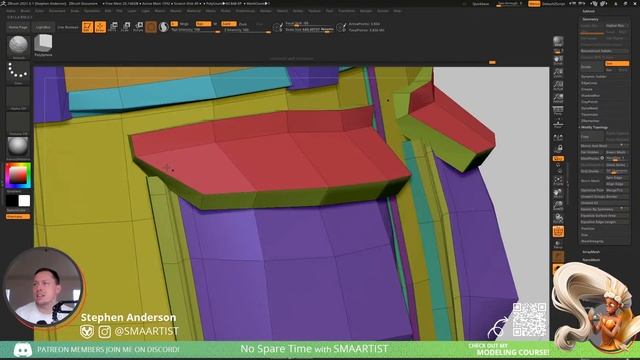Screen dimensions: 640x360
Task: Toggle Live Boolean button
Action: click(68, 27)
